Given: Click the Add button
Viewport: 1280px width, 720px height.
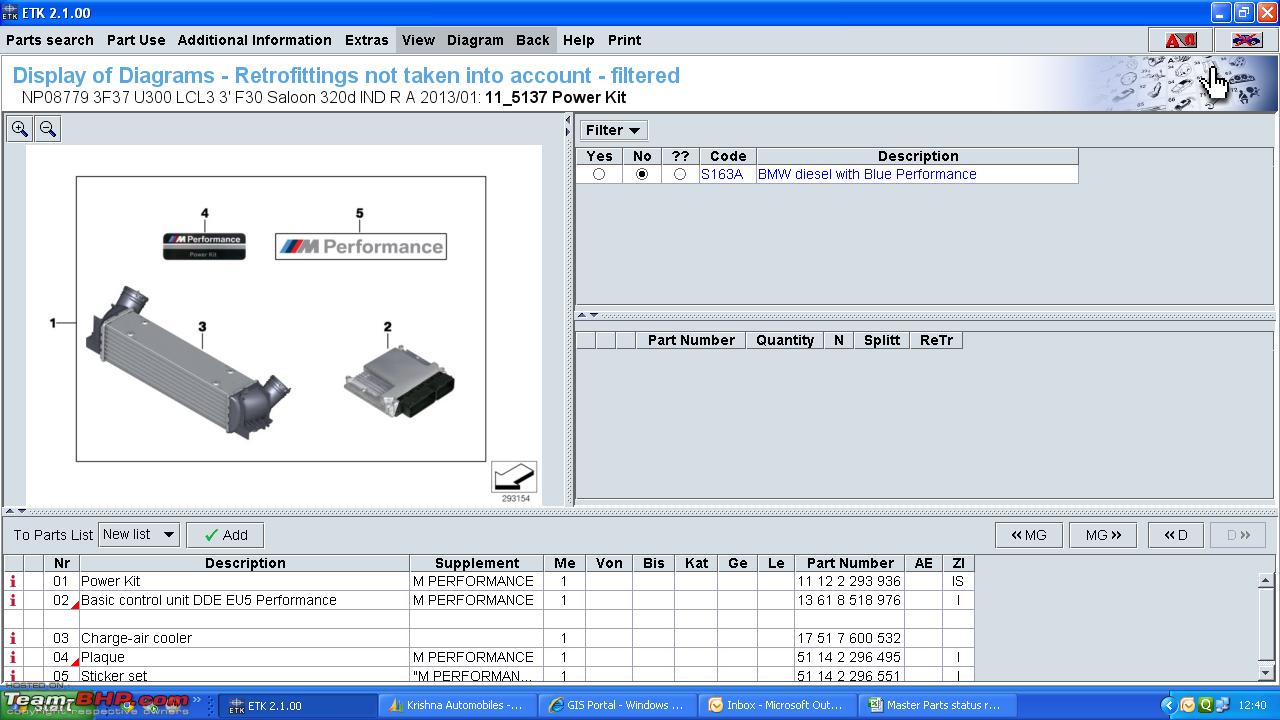Looking at the screenshot, I should tap(225, 535).
